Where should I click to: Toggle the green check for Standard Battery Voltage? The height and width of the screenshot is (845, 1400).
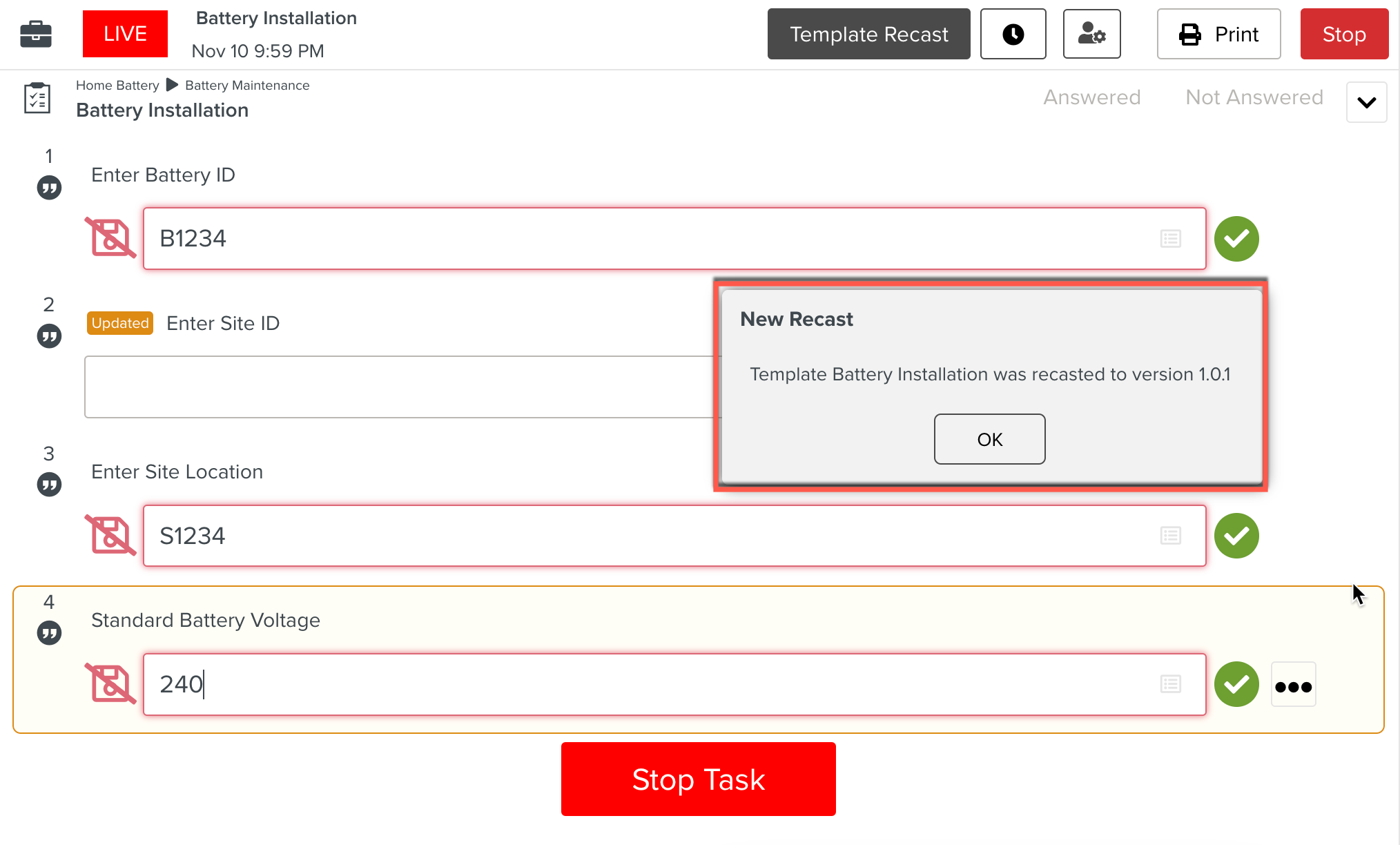click(x=1236, y=684)
